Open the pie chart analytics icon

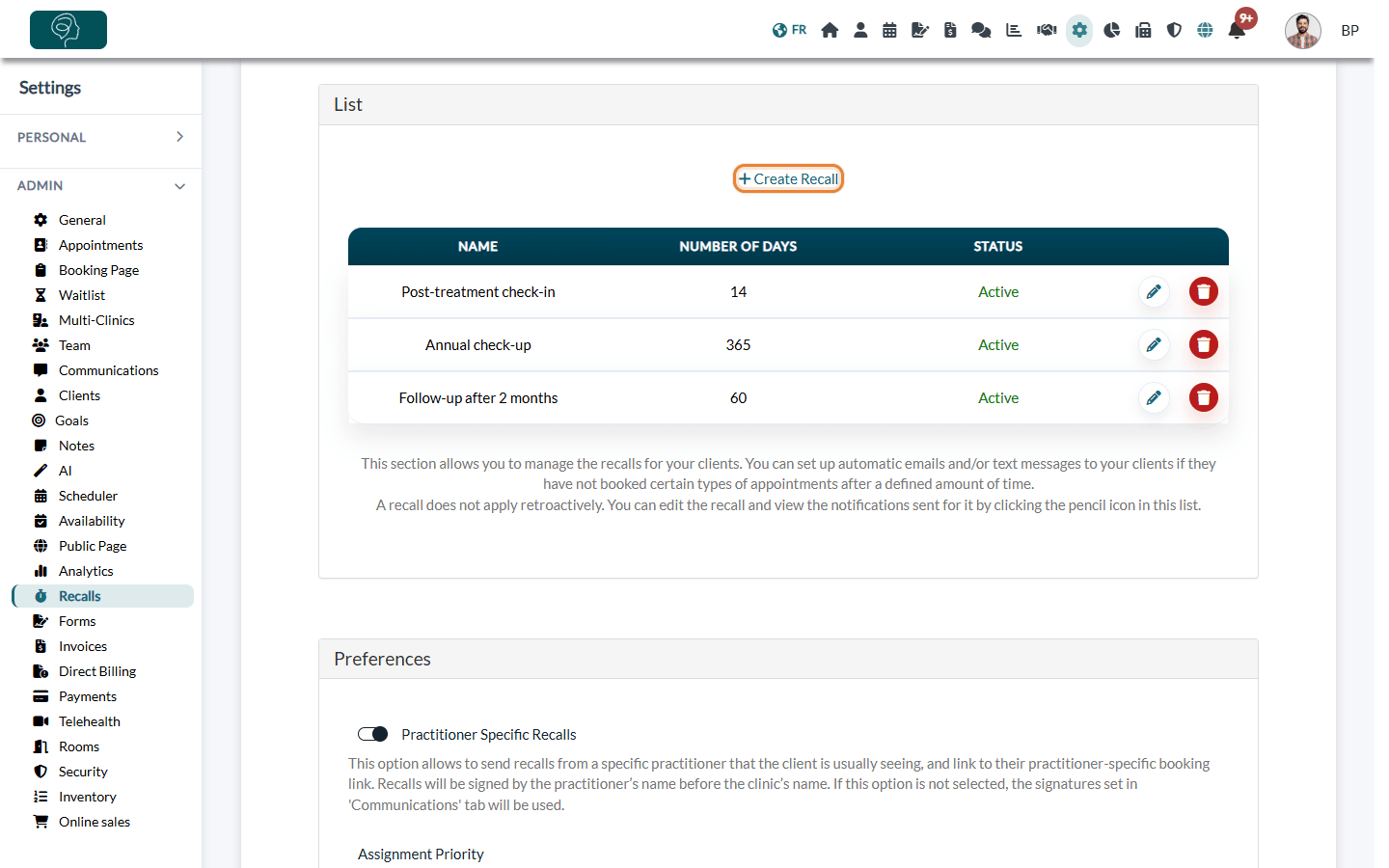point(1111,30)
